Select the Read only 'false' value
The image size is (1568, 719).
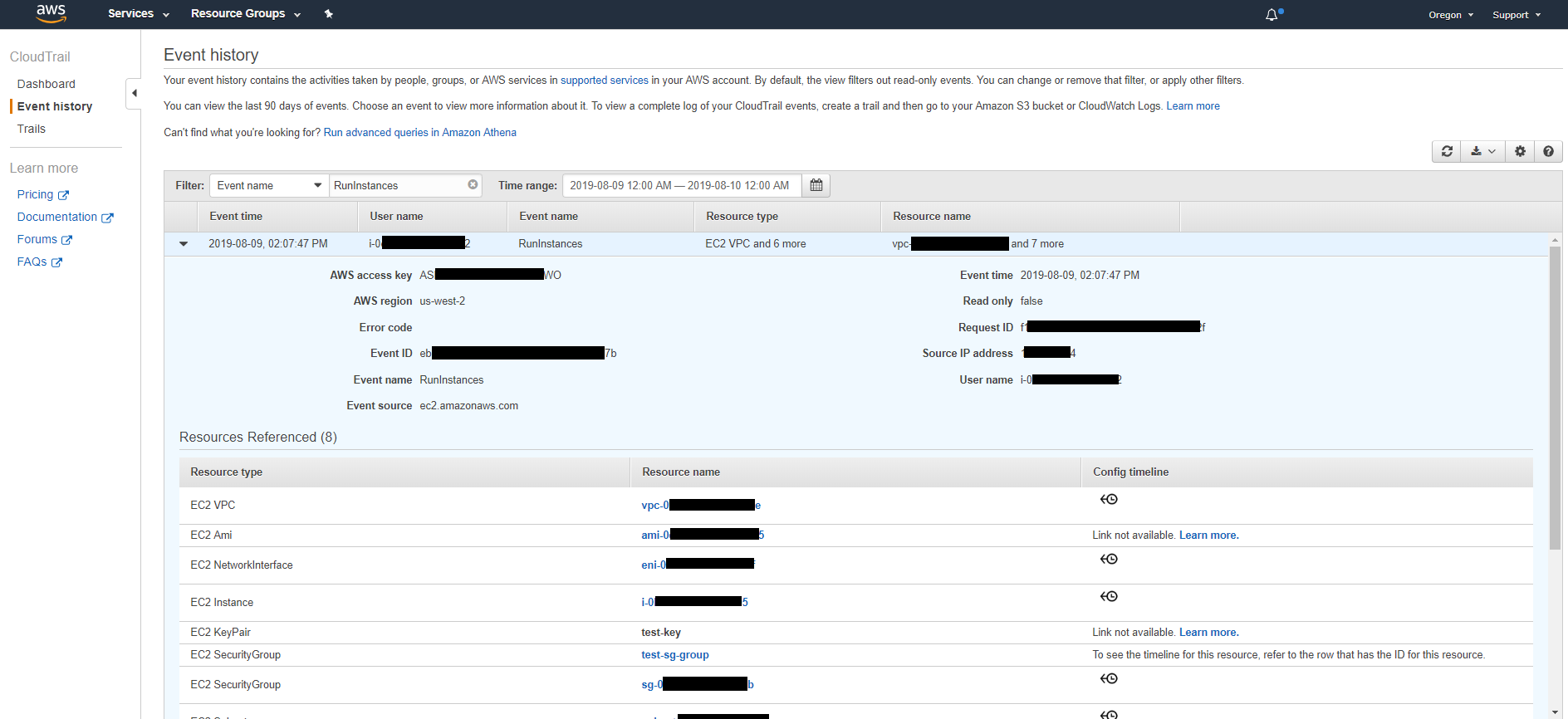[1031, 301]
